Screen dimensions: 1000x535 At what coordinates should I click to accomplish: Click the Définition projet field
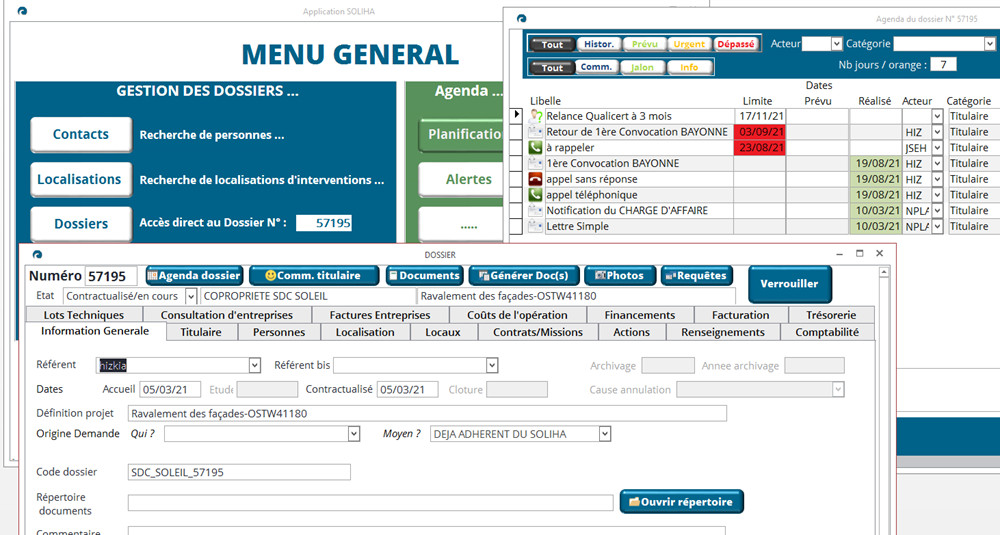[427, 413]
